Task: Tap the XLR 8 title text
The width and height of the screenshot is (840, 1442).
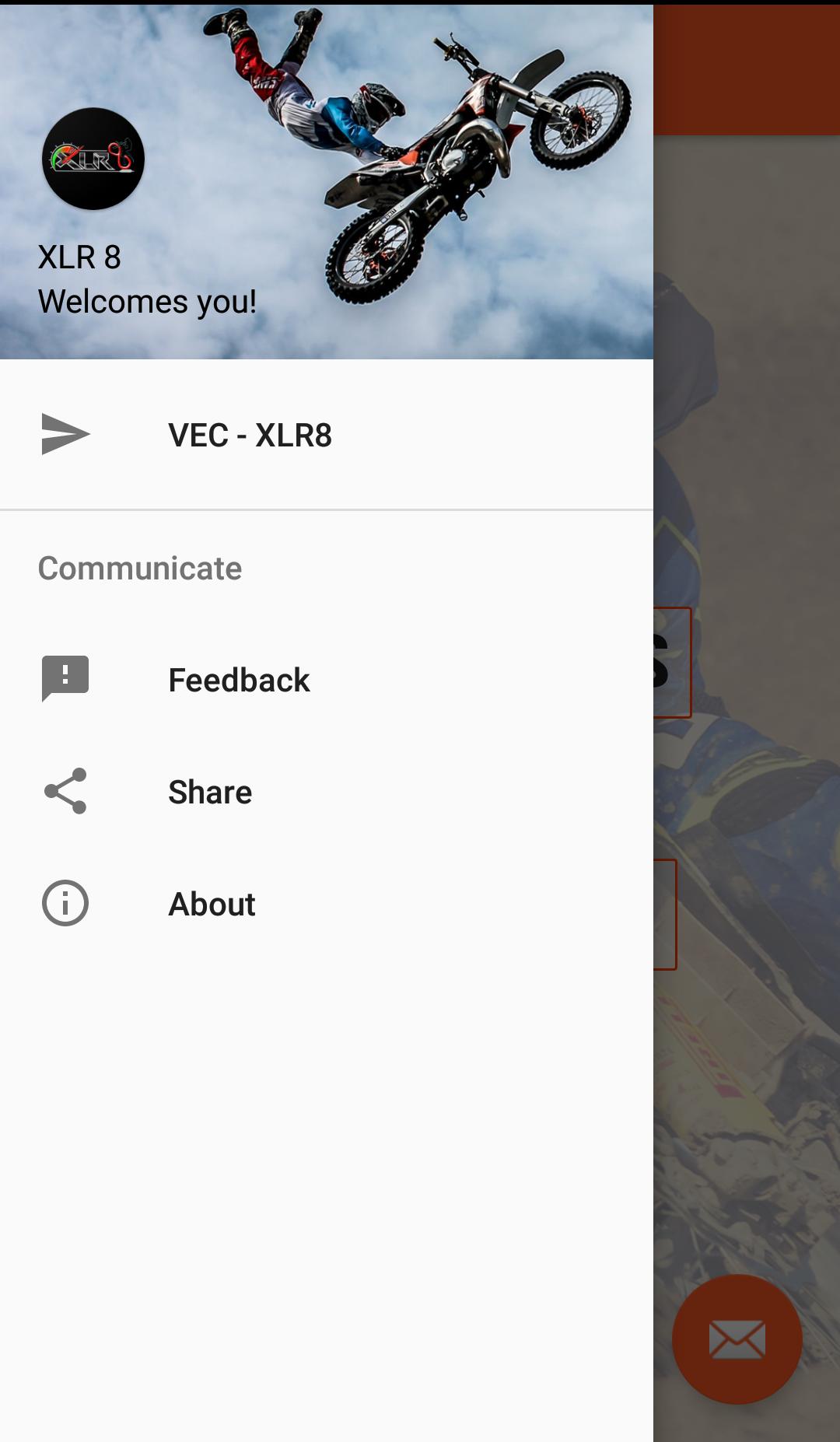Action: click(x=79, y=257)
